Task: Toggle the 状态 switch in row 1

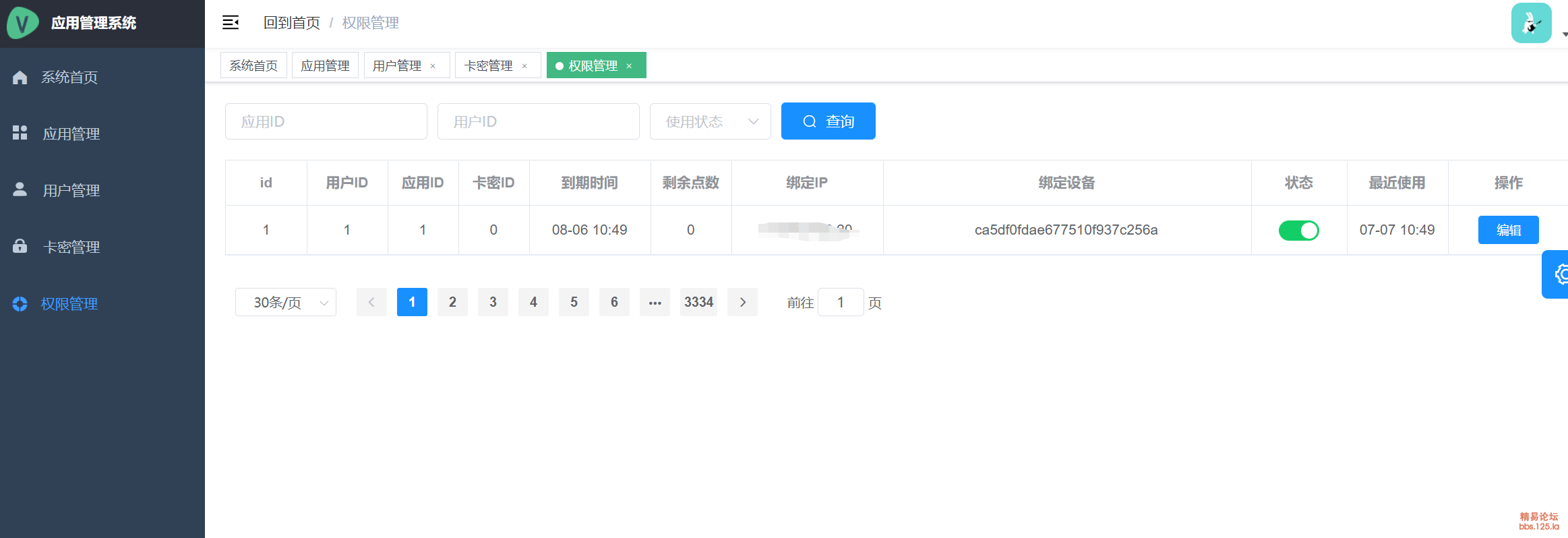Action: coord(1298,231)
